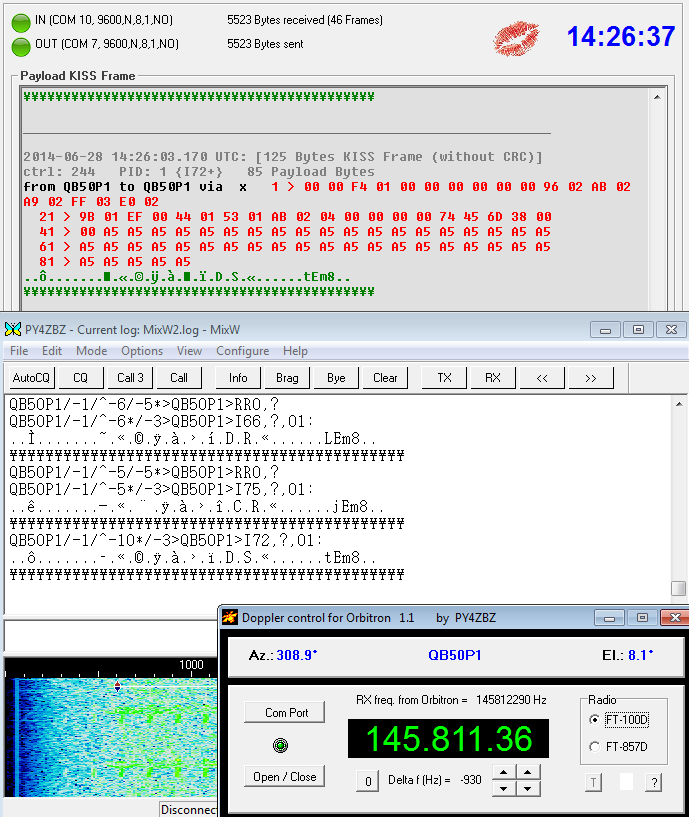Click the Doppler control title bar icon
The width and height of the screenshot is (689, 817).
[230, 617]
